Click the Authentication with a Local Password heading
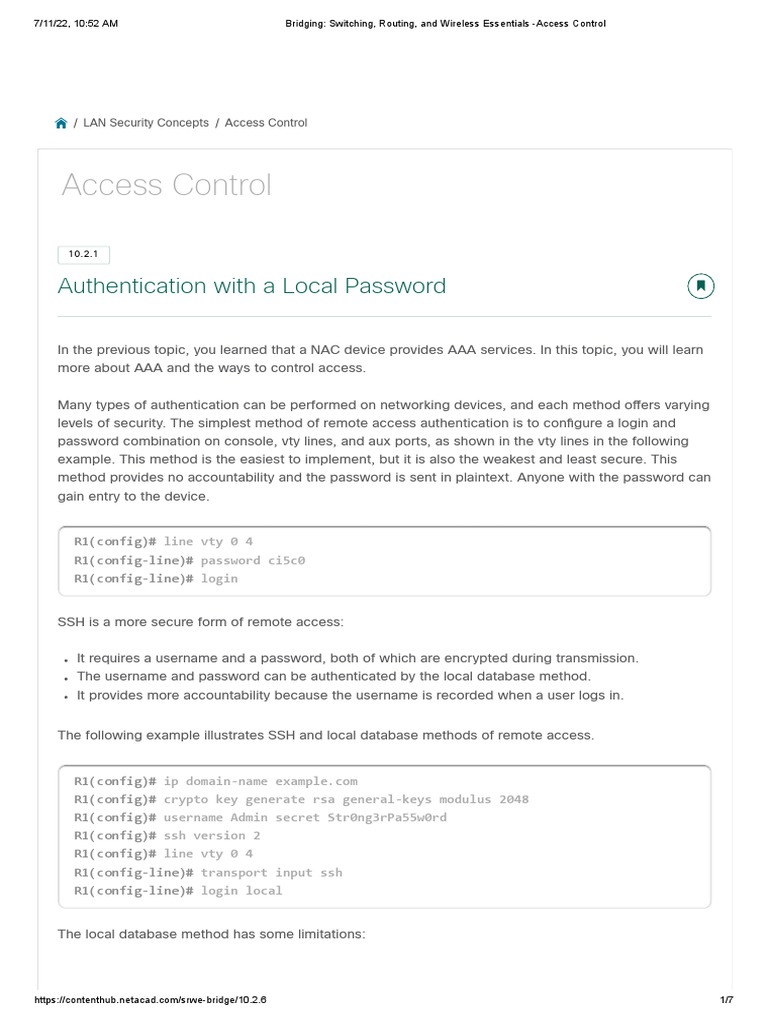 point(252,286)
